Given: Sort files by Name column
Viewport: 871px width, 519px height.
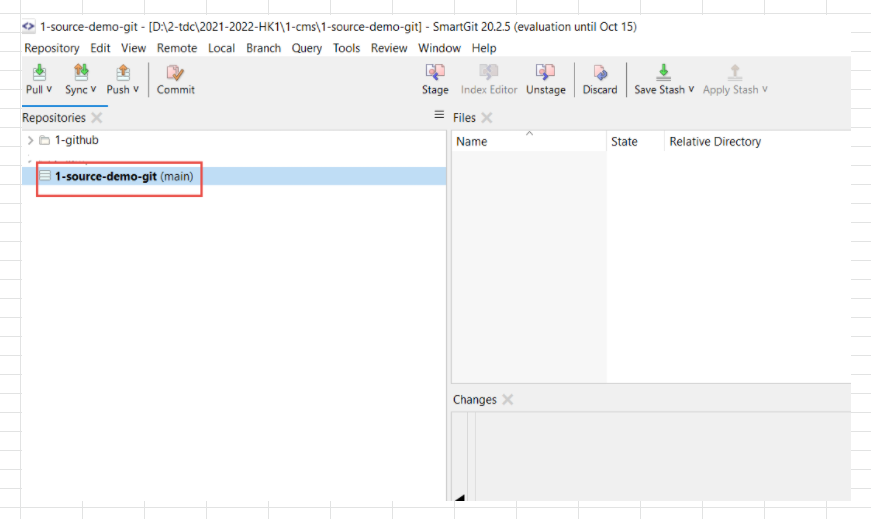Looking at the screenshot, I should pos(472,142).
